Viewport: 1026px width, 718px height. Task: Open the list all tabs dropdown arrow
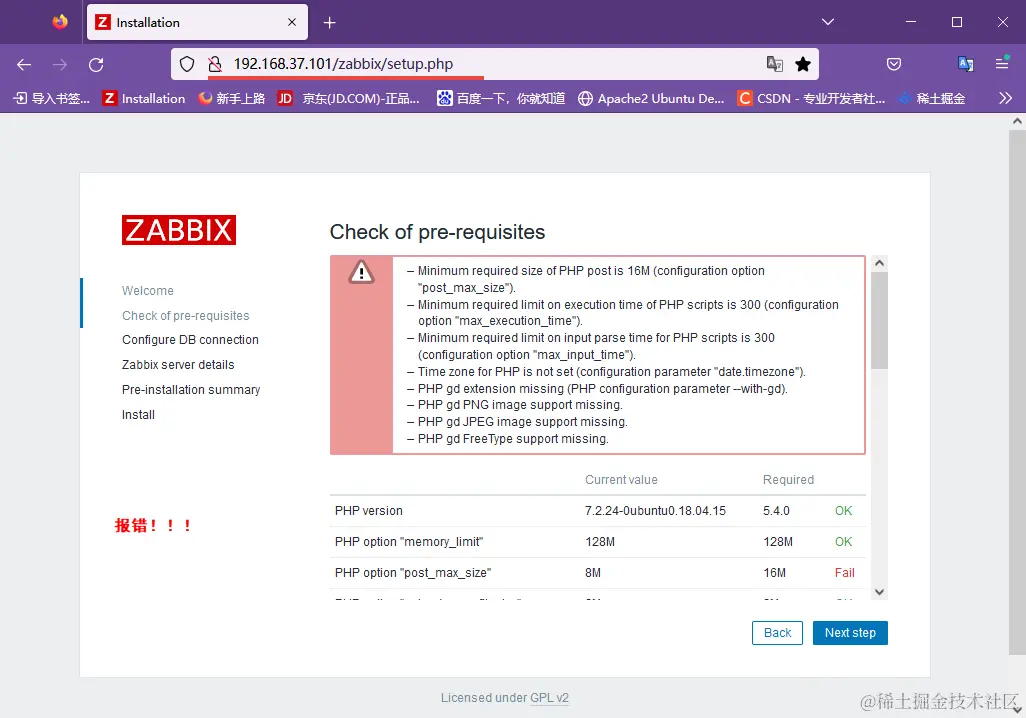tap(828, 22)
